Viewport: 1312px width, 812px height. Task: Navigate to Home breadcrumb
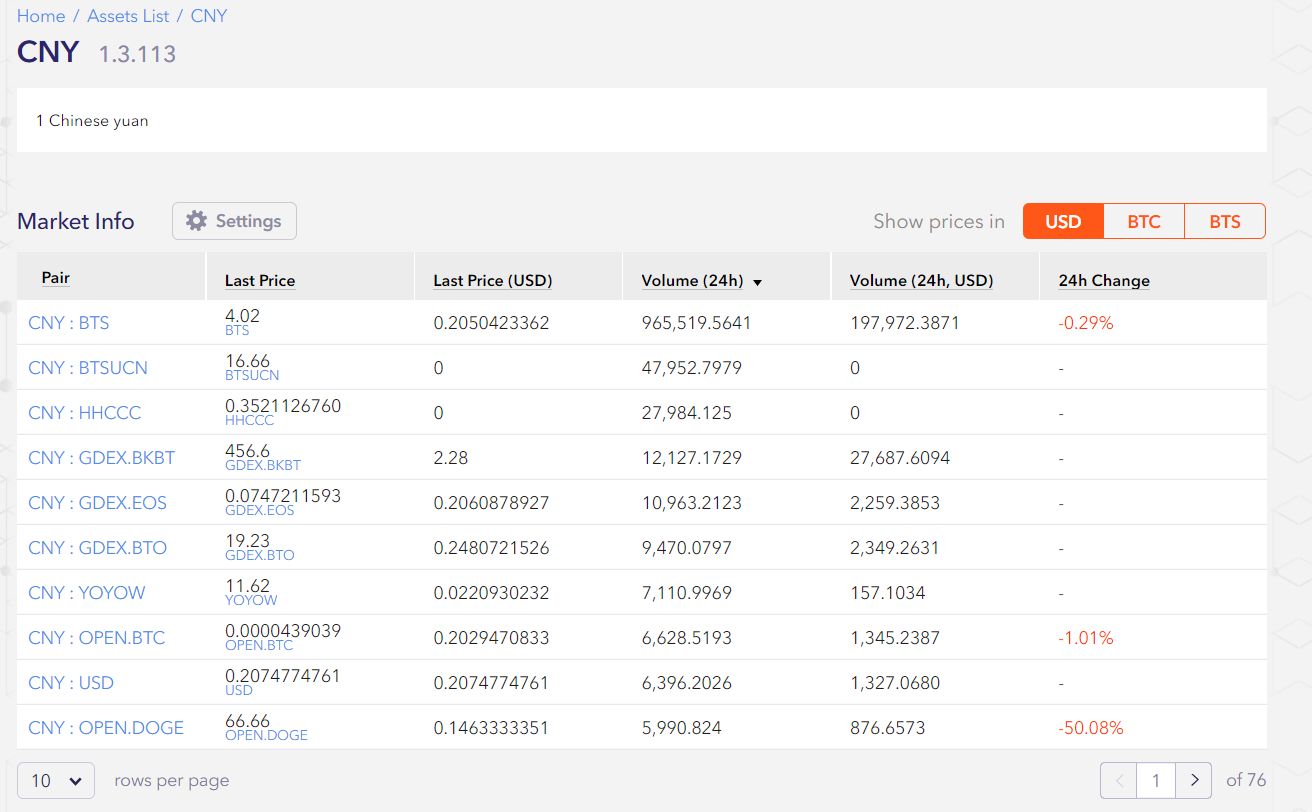(41, 16)
